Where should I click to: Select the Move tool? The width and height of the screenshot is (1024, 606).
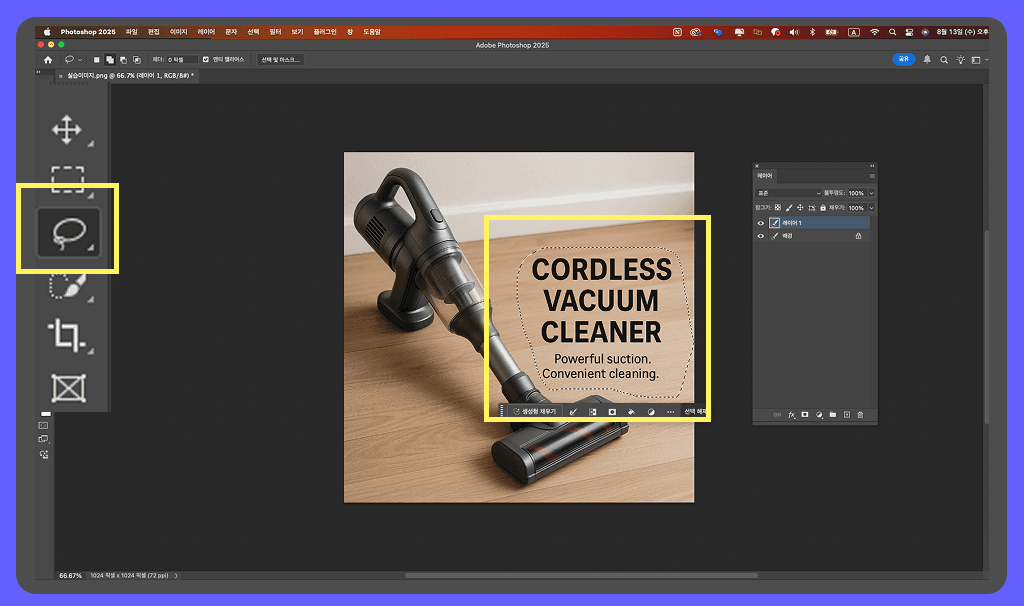click(67, 129)
